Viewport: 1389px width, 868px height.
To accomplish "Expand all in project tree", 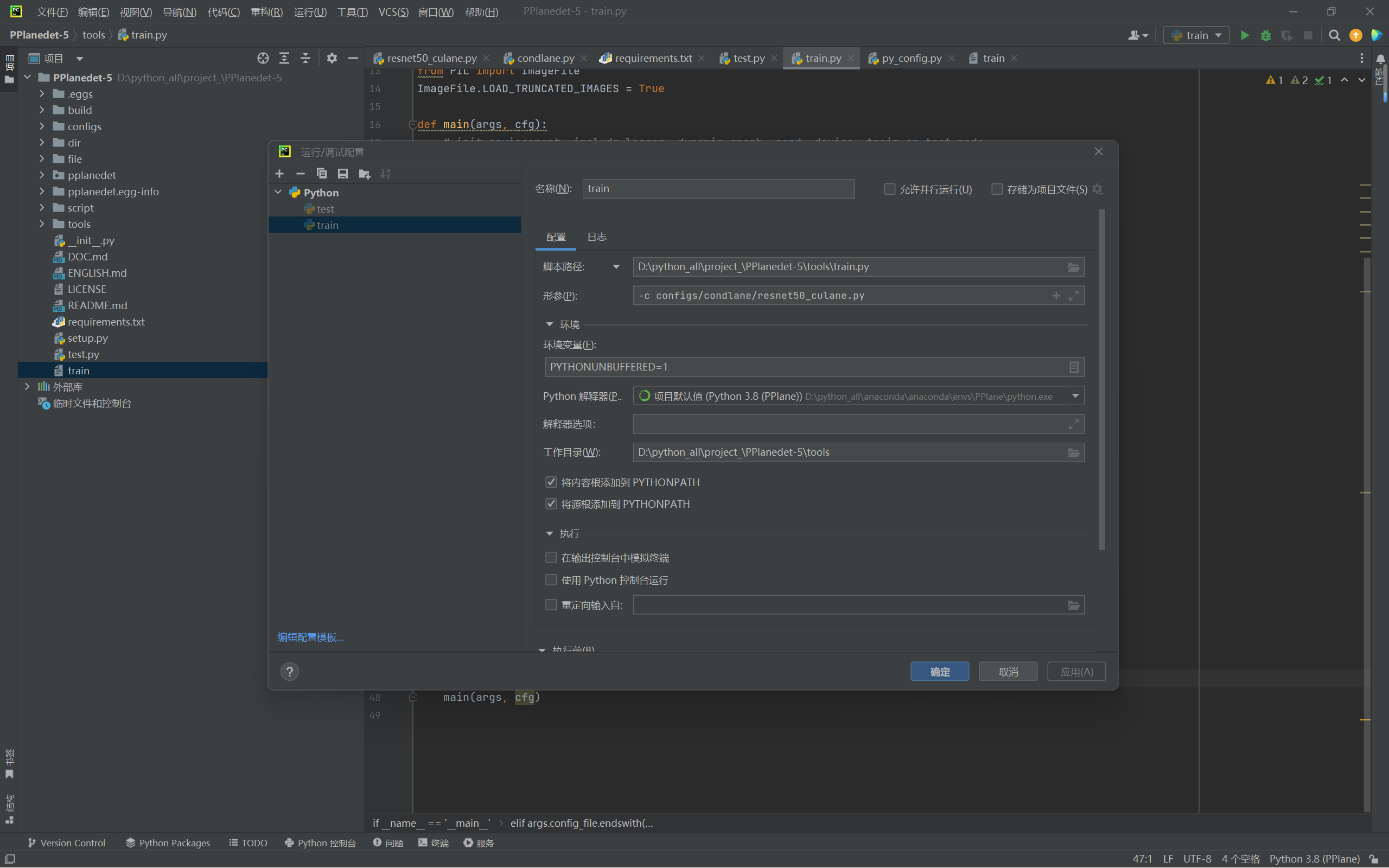I will tap(284, 58).
